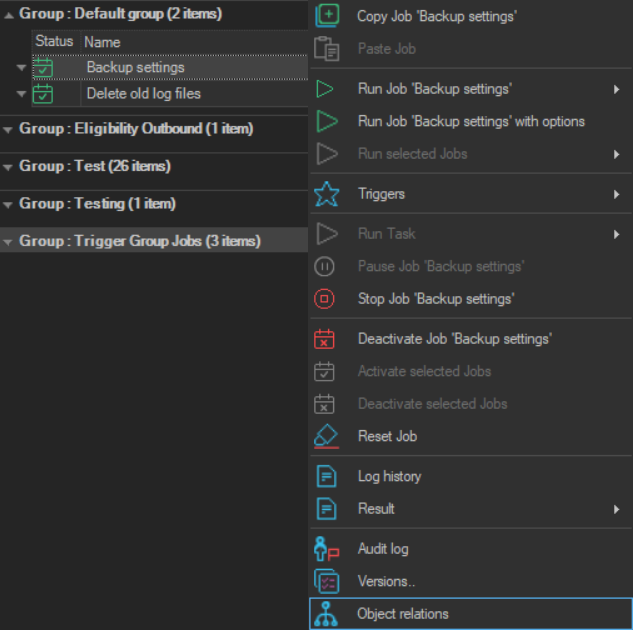Select Run Job 'Backup settings' with options

[470, 122]
